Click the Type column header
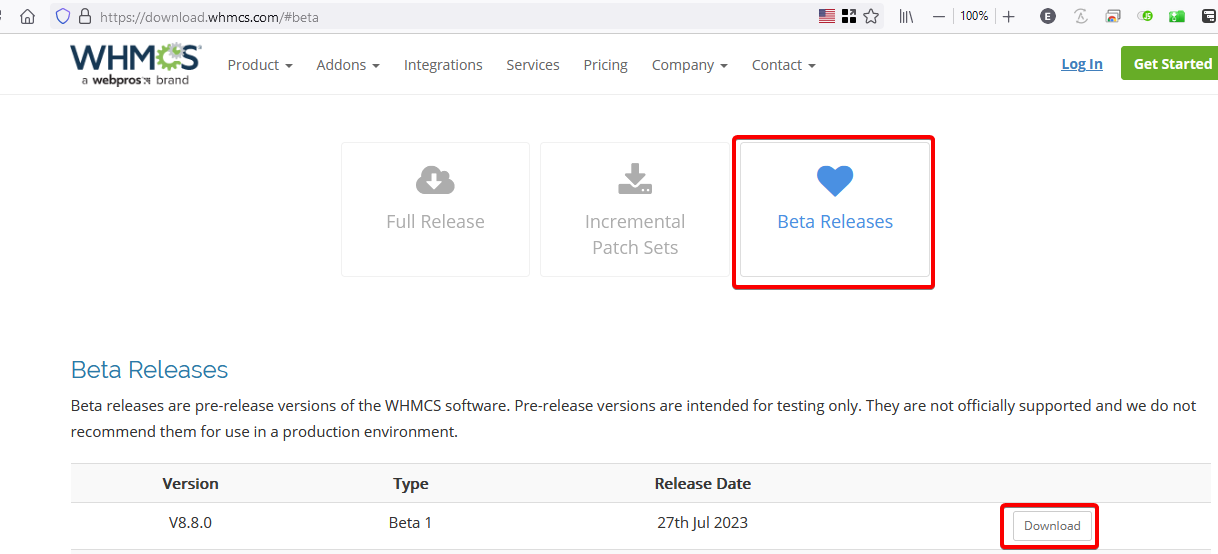The height and width of the screenshot is (554, 1218). pos(411,484)
